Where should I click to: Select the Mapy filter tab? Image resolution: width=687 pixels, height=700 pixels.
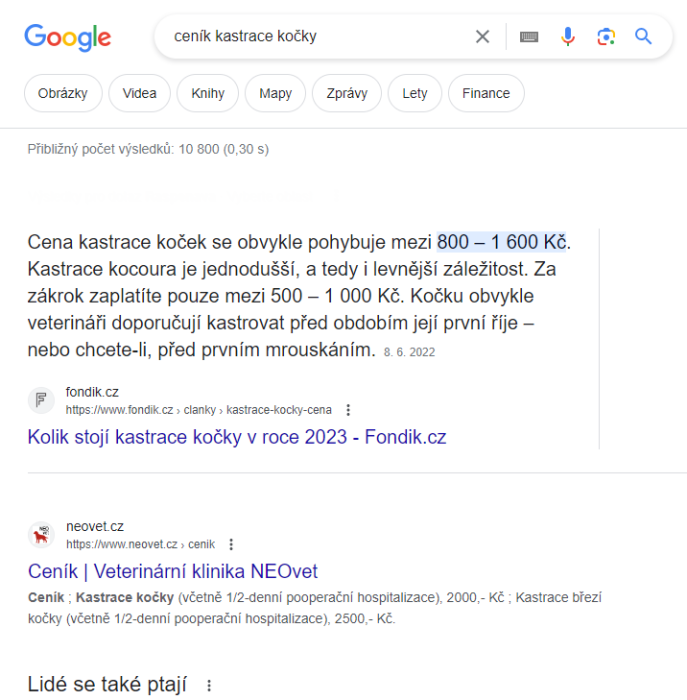[x=275, y=94]
